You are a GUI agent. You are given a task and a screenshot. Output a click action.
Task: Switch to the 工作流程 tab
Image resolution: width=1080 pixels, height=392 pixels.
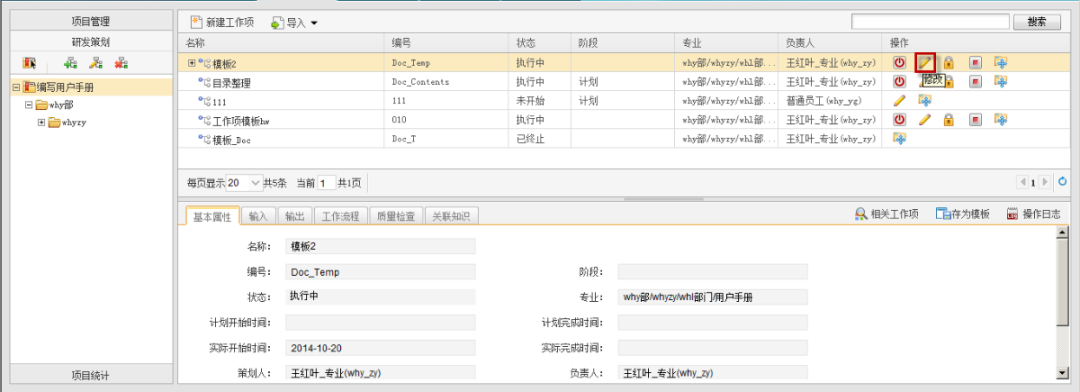click(x=341, y=216)
